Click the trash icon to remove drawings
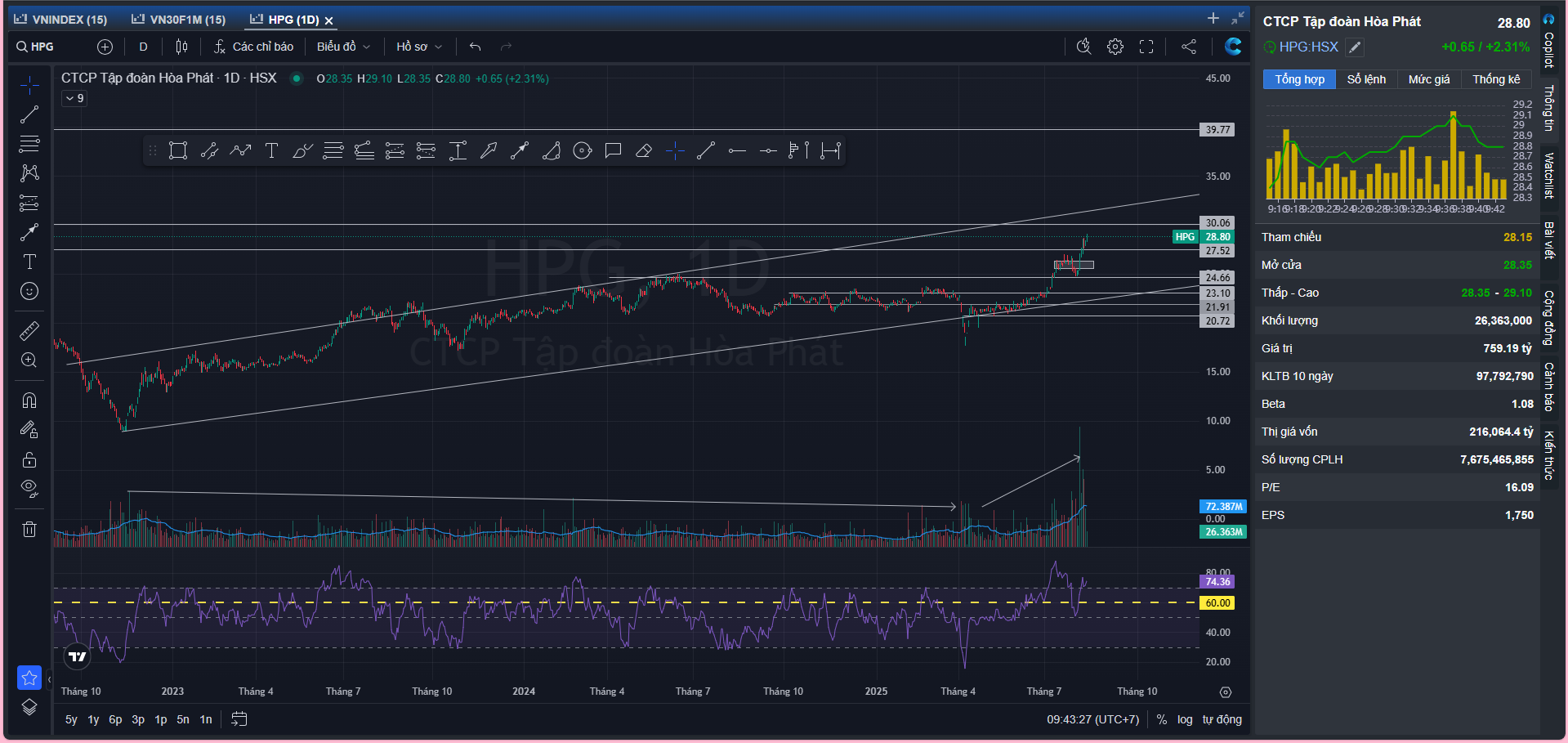The width and height of the screenshot is (1568, 743). [29, 529]
